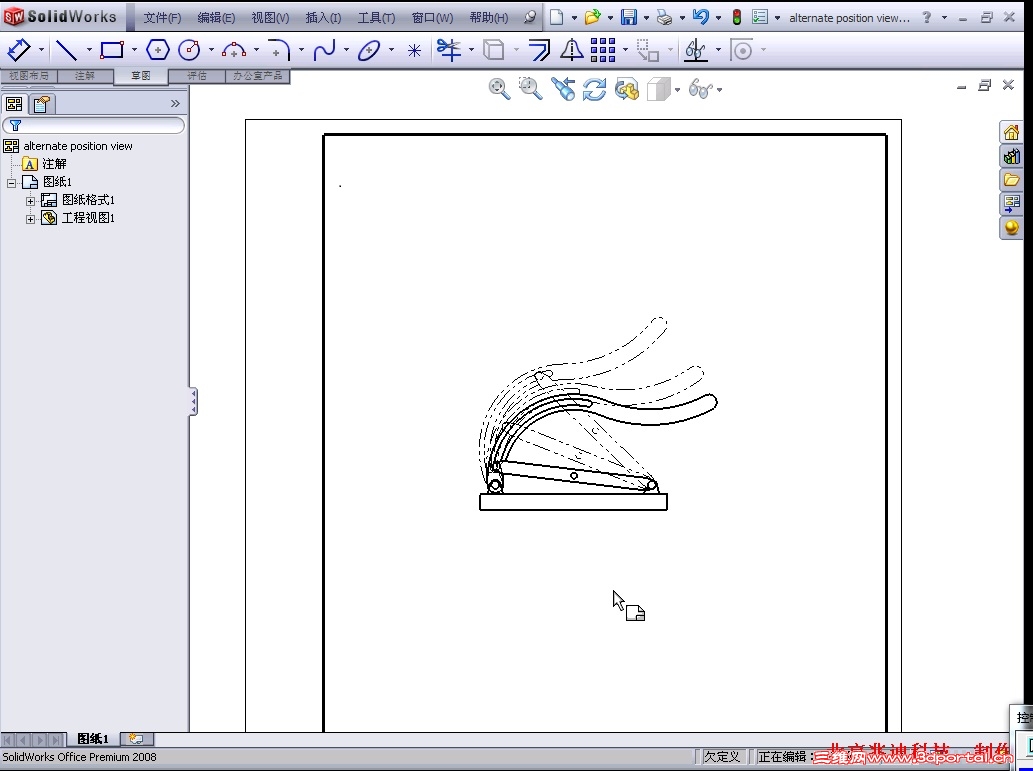1033x771 pixels.
Task: Open the 窗口(W) menu
Action: coord(432,18)
